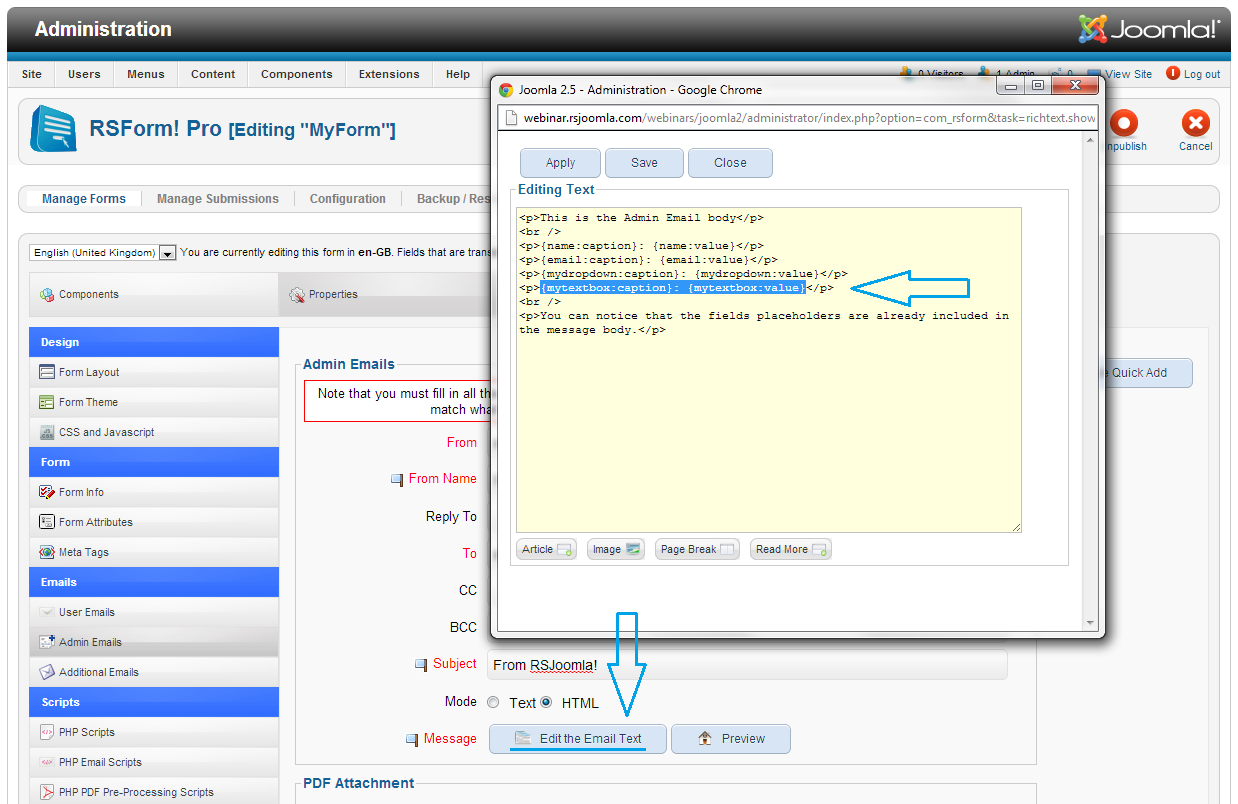Click the Article button below the editor
The image size is (1238, 804).
(x=546, y=549)
